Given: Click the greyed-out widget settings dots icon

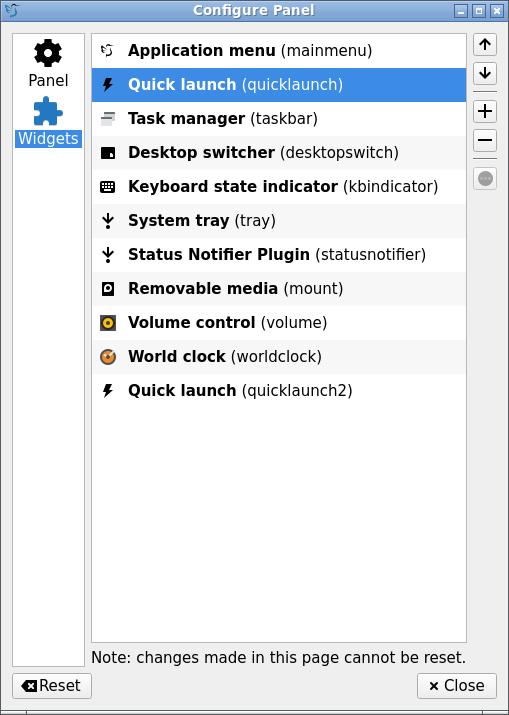Looking at the screenshot, I should pos(485,178).
